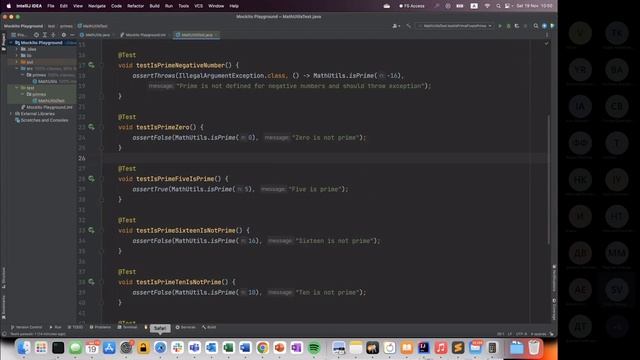Click the green Run button in toolbar

[500, 26]
